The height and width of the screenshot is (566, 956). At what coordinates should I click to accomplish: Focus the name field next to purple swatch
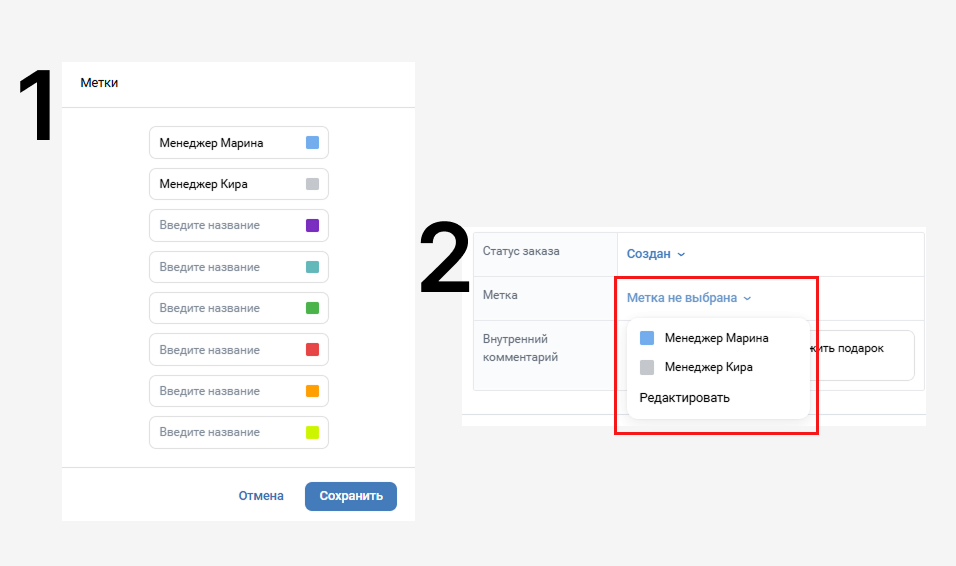pos(239,226)
